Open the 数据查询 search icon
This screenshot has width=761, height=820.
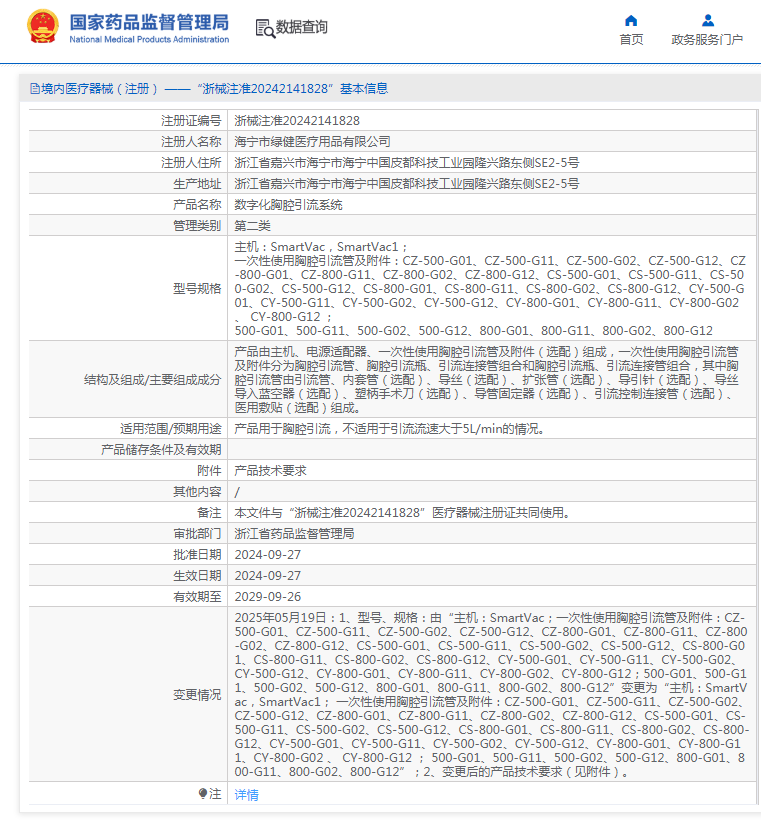(x=265, y=28)
